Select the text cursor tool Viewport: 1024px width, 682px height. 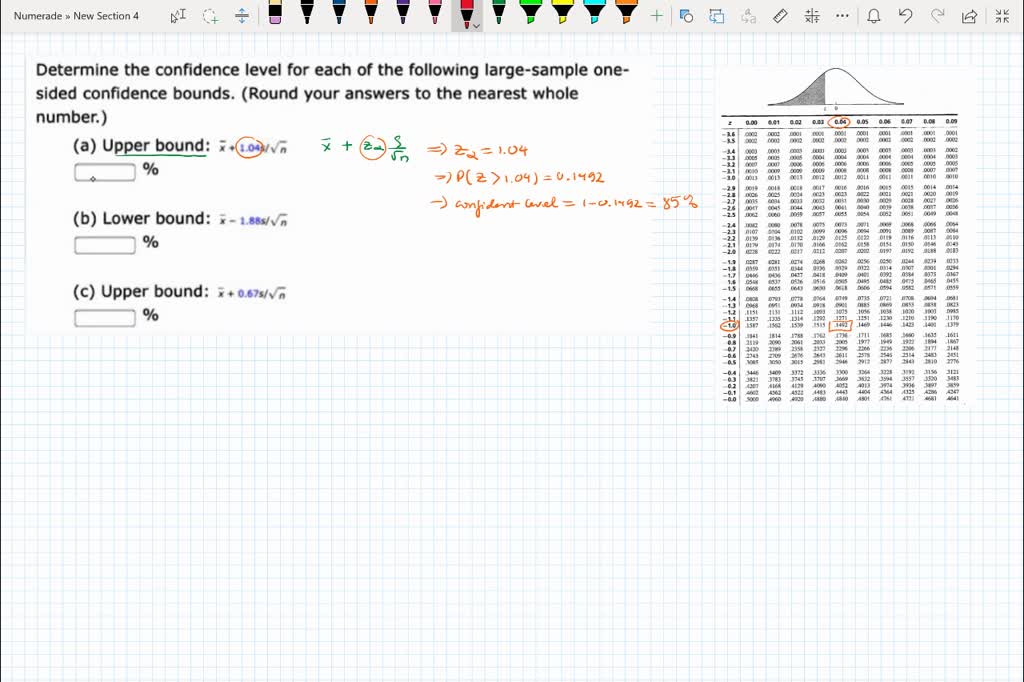pos(178,16)
